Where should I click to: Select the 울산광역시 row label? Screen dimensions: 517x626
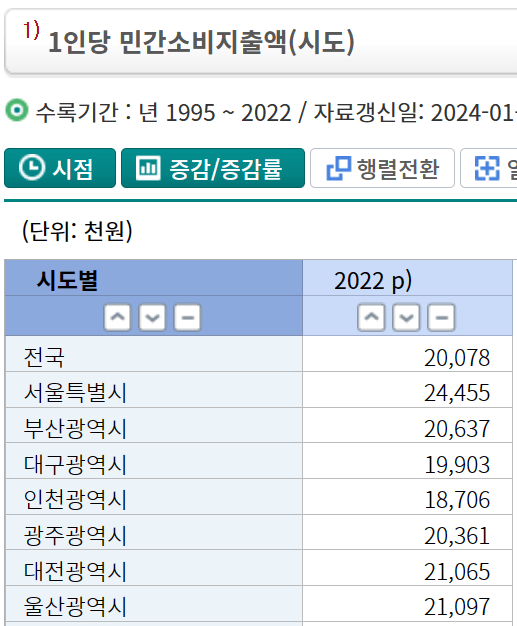75,607
